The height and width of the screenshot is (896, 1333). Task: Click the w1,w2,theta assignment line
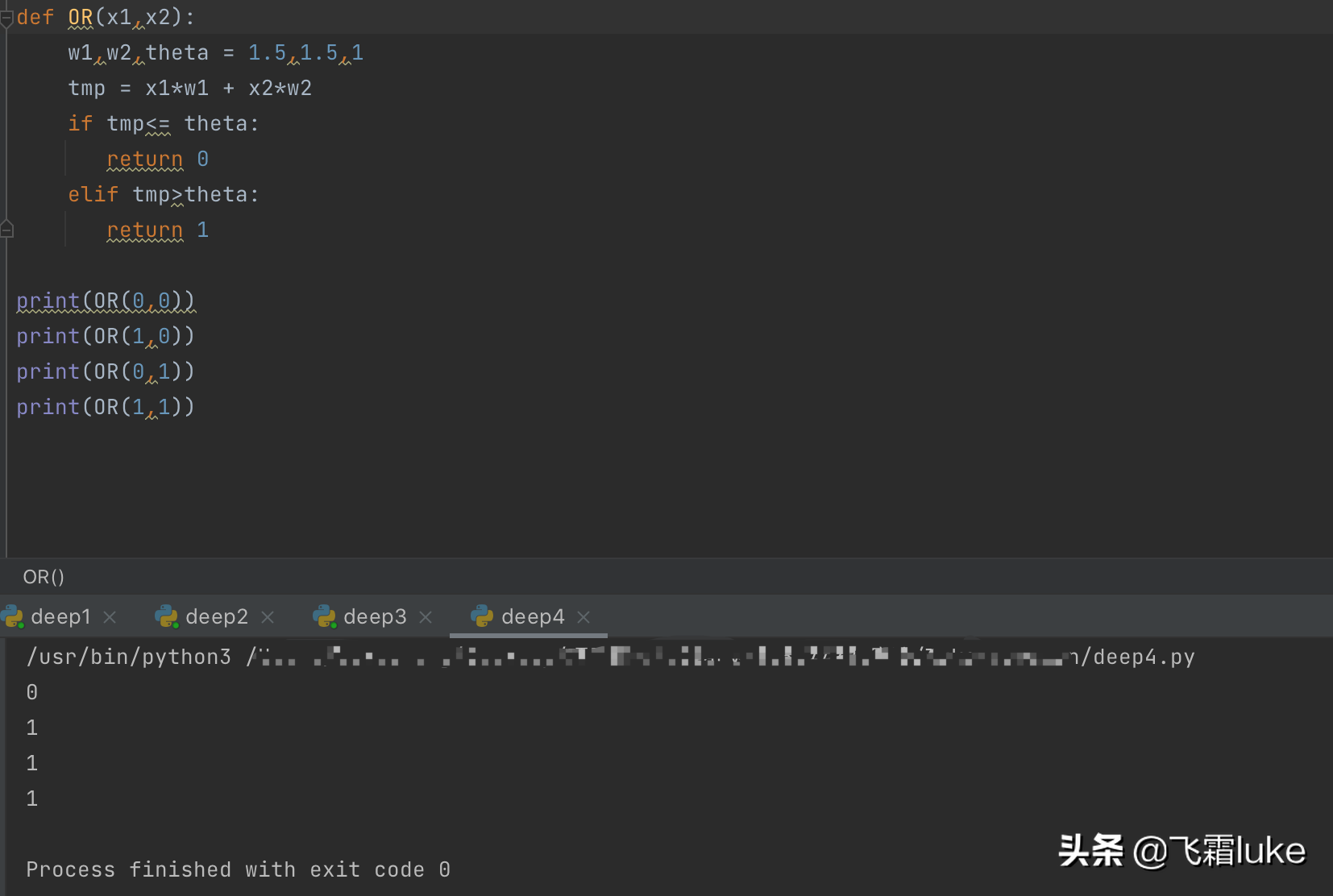pyautogui.click(x=216, y=53)
